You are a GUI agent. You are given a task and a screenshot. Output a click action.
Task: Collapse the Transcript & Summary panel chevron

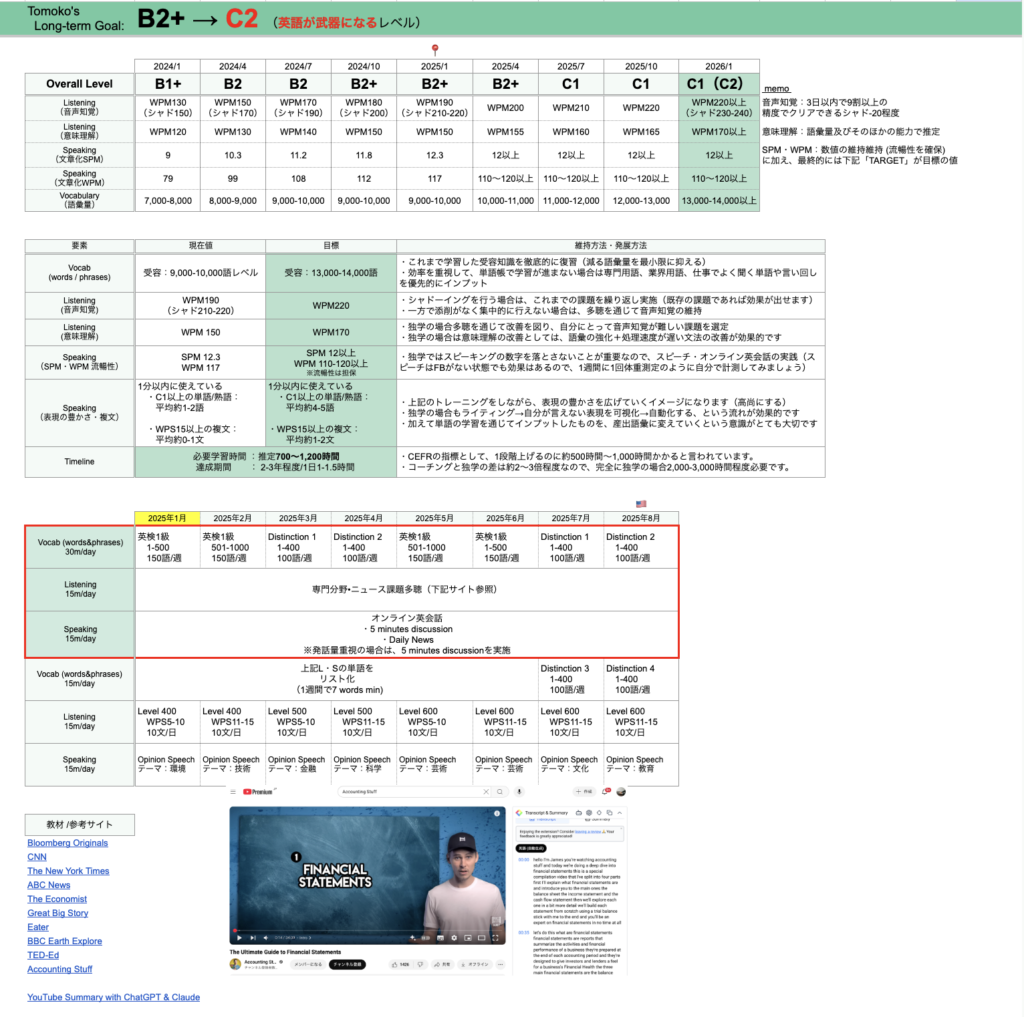click(619, 812)
